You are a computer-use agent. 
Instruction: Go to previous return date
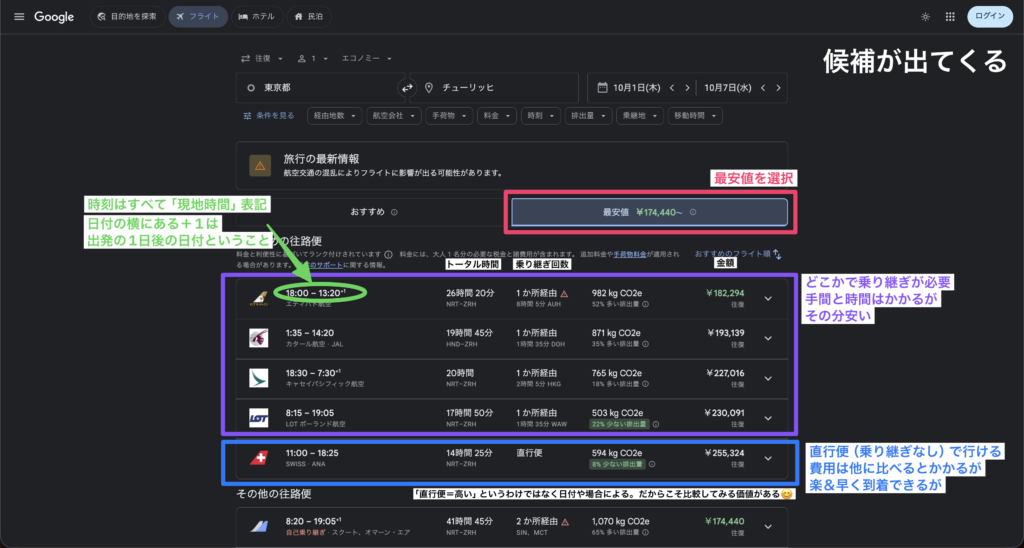(x=763, y=88)
